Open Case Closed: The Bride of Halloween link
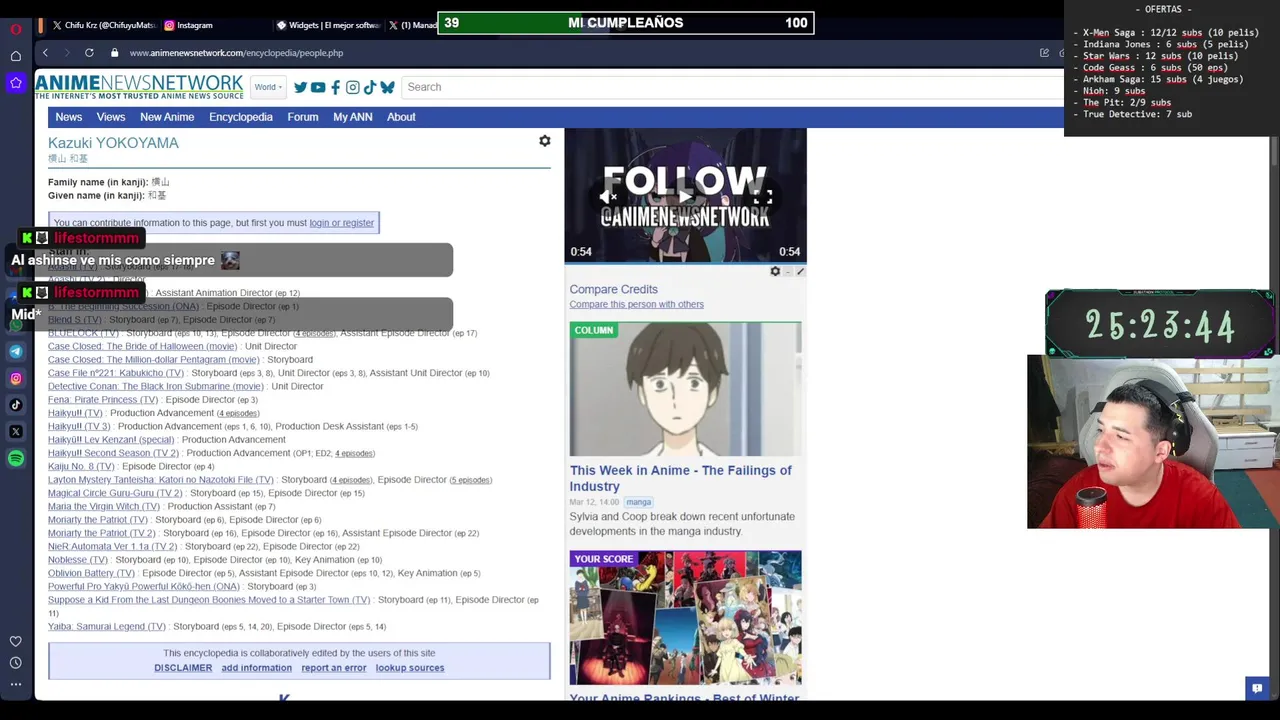Image resolution: width=1280 pixels, height=720 pixels. tap(142, 346)
